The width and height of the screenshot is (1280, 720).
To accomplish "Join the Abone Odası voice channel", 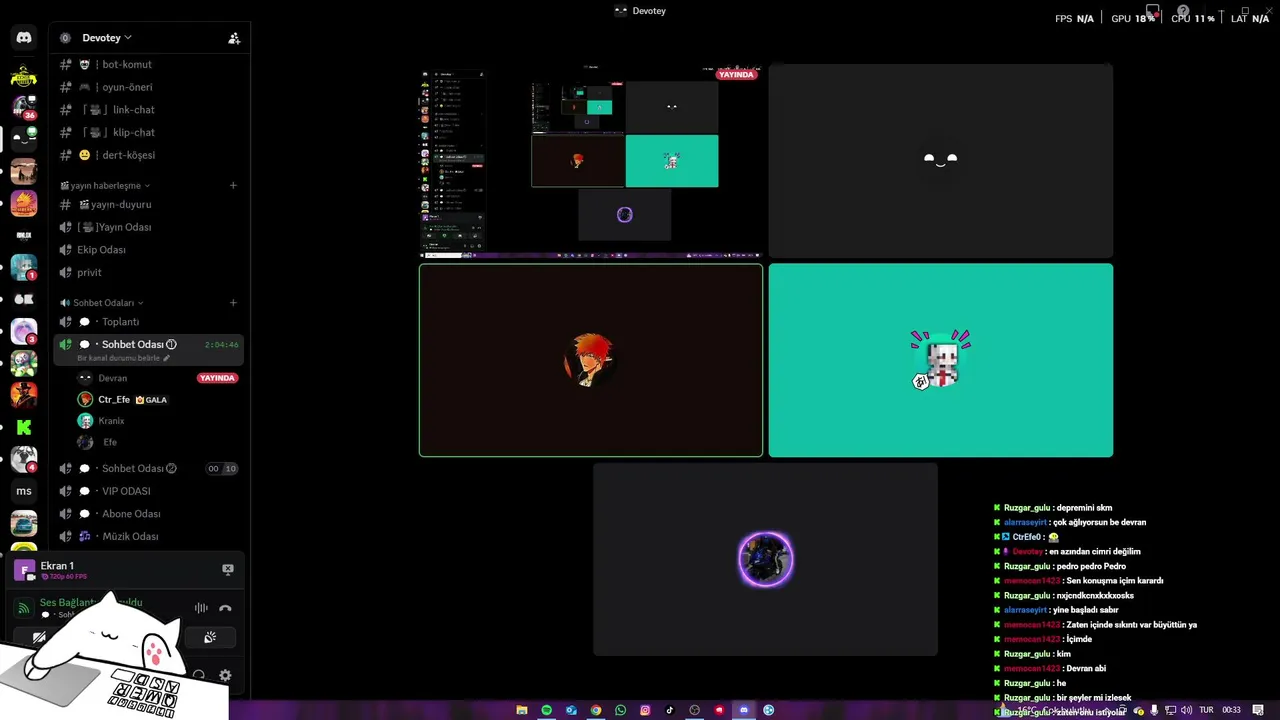I will click(149, 514).
